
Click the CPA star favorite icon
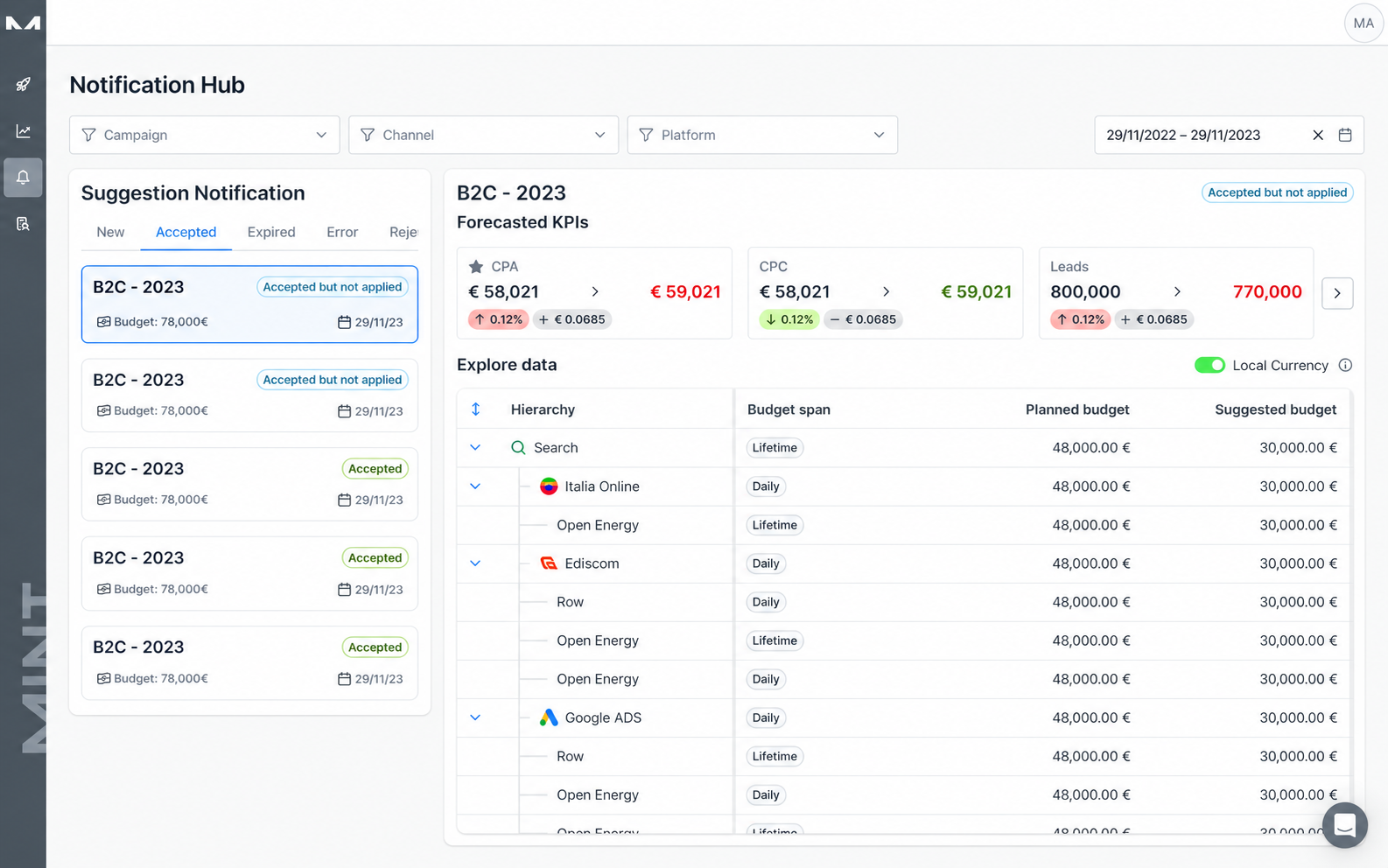tap(476, 266)
